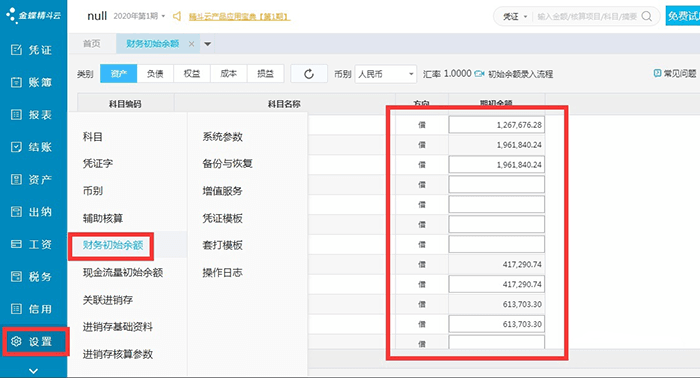
Task: Select the 负债 category button
Action: pos(155,74)
